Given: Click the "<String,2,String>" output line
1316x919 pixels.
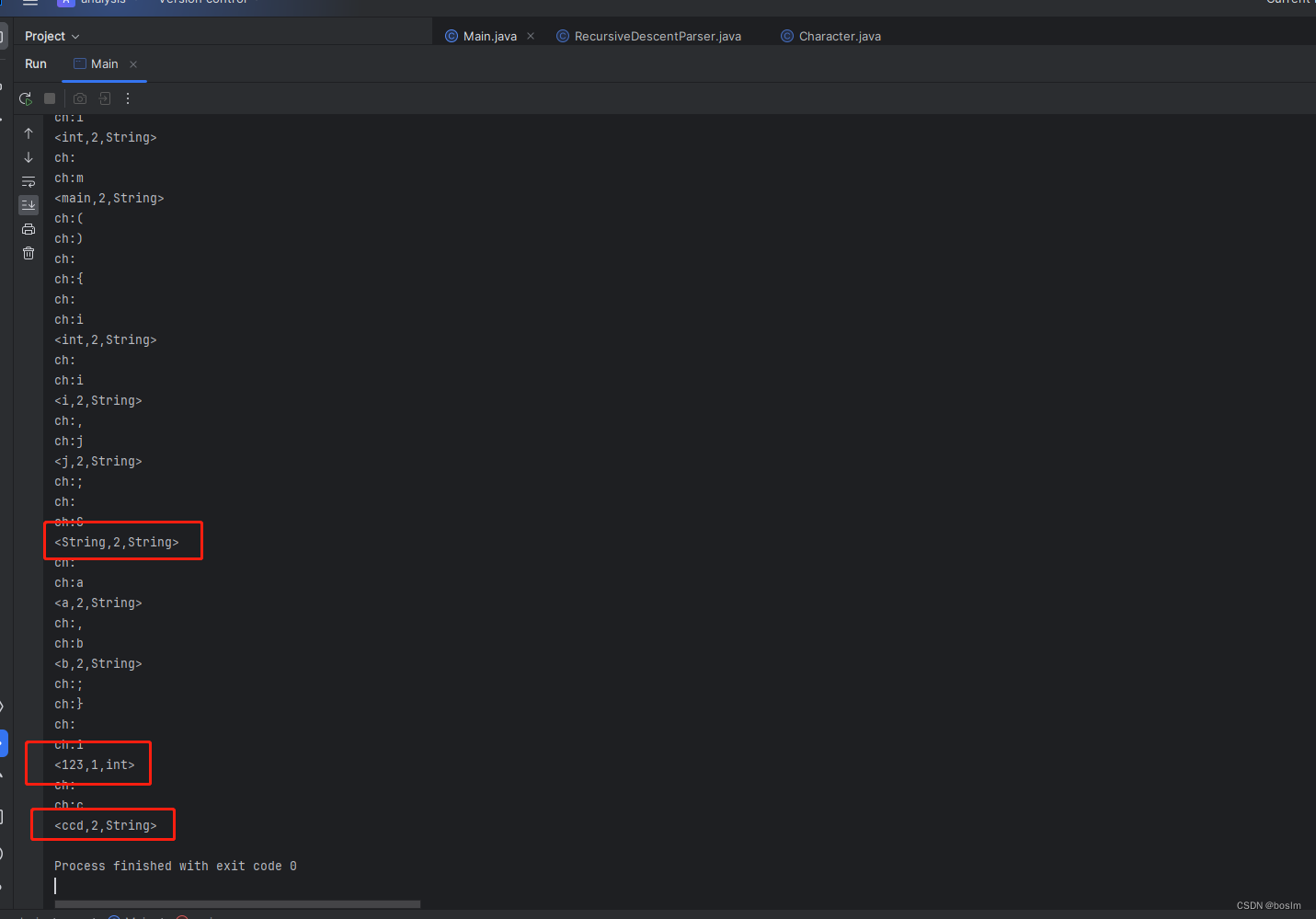Looking at the screenshot, I should (x=117, y=542).
